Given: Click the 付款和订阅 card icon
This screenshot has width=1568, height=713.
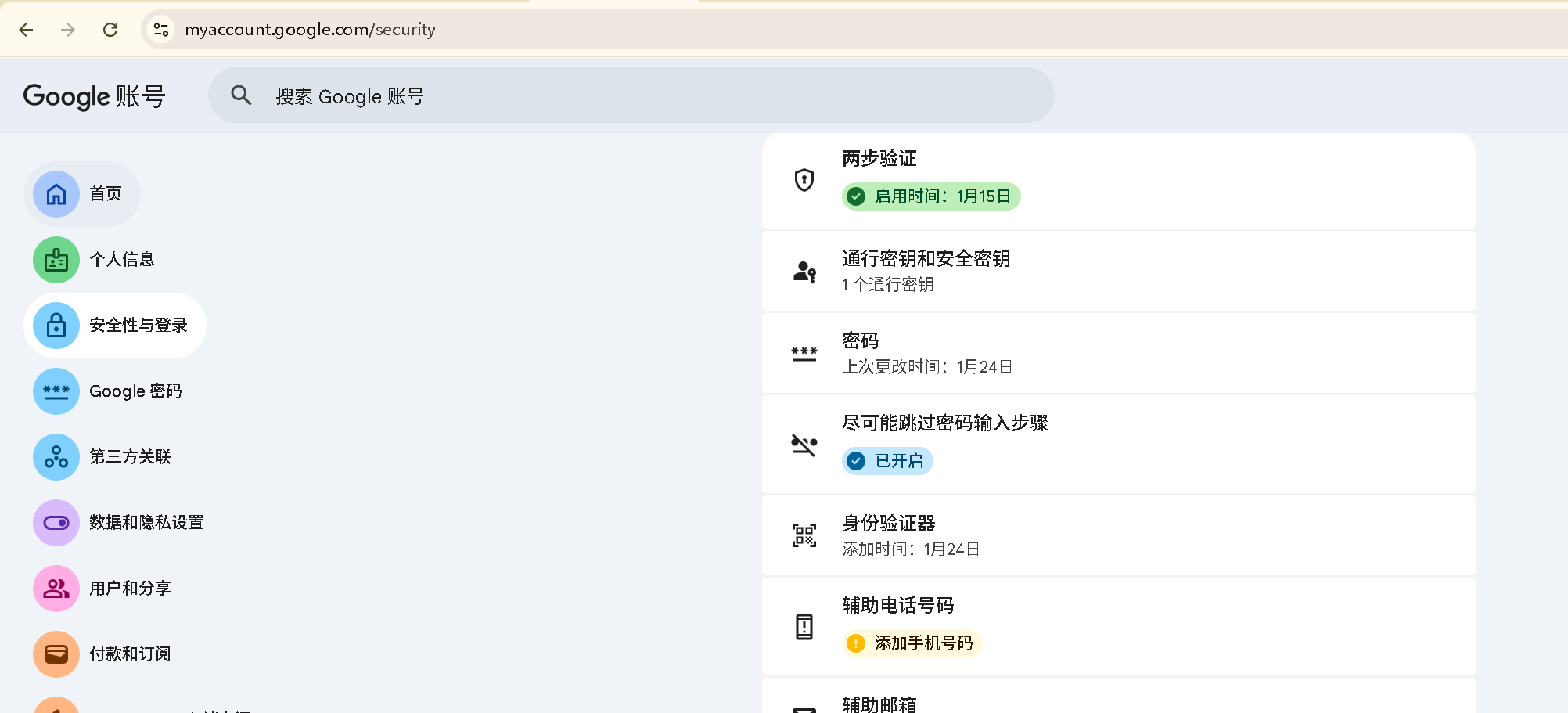Looking at the screenshot, I should pyautogui.click(x=56, y=654).
